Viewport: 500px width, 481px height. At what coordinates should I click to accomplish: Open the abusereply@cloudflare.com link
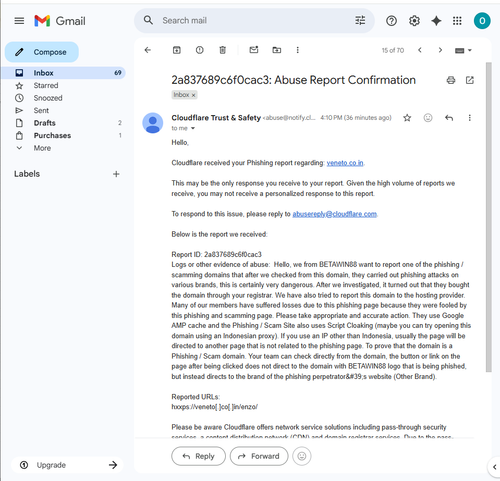point(335,214)
